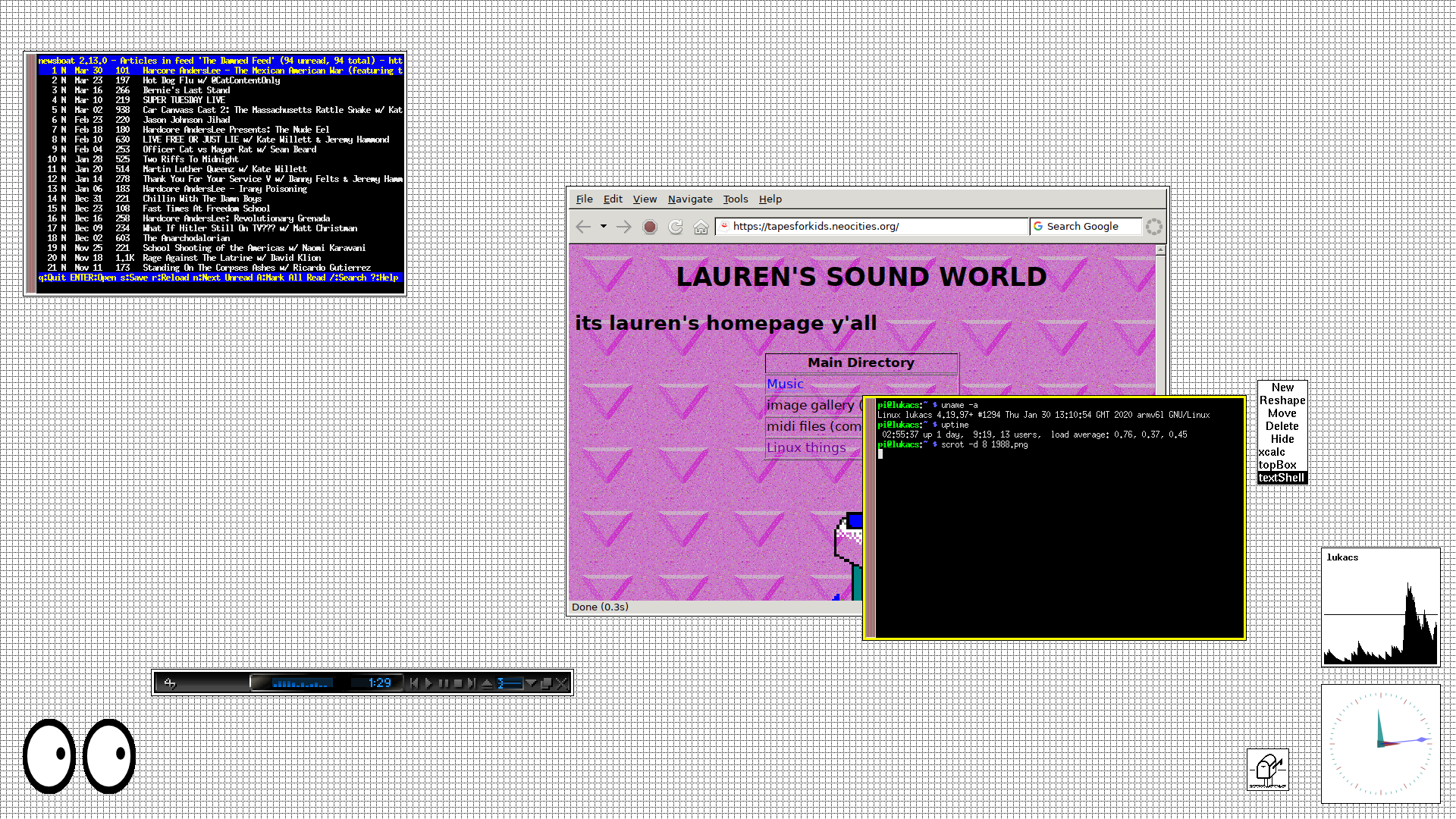Select the Bernie's Last Stand article
The image size is (1456, 819).
click(x=186, y=90)
